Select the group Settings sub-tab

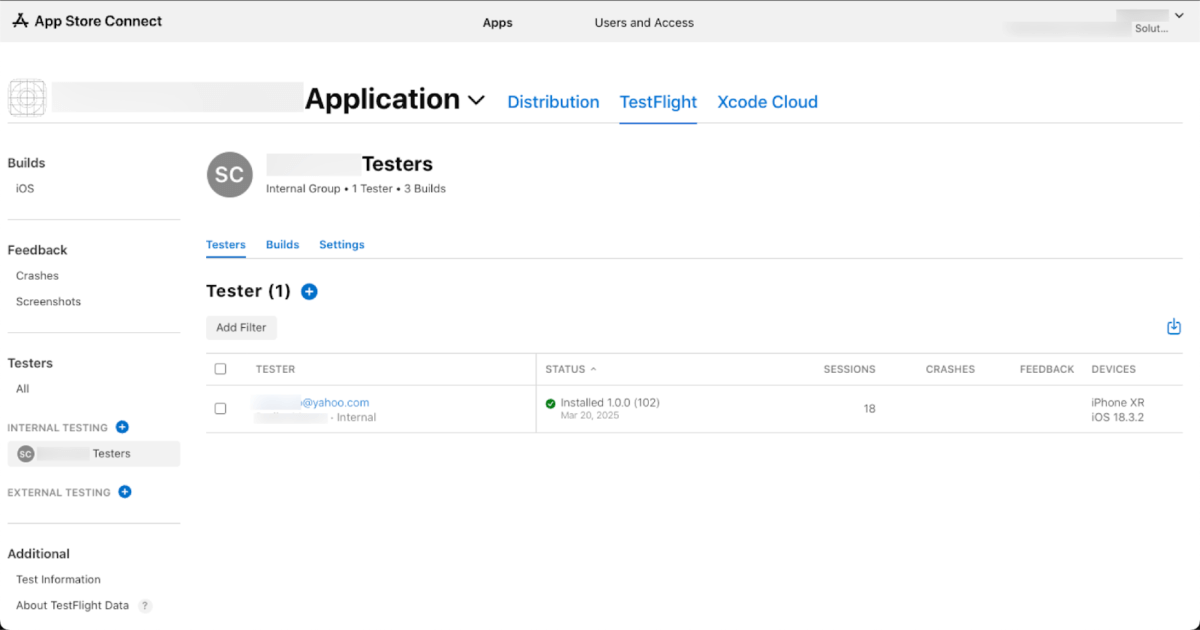tap(342, 245)
